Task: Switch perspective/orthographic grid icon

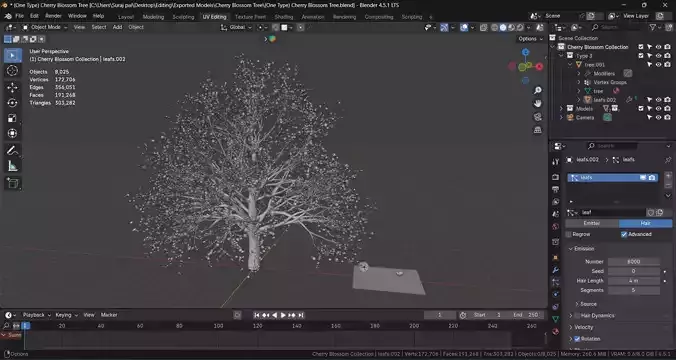Action: [538, 130]
